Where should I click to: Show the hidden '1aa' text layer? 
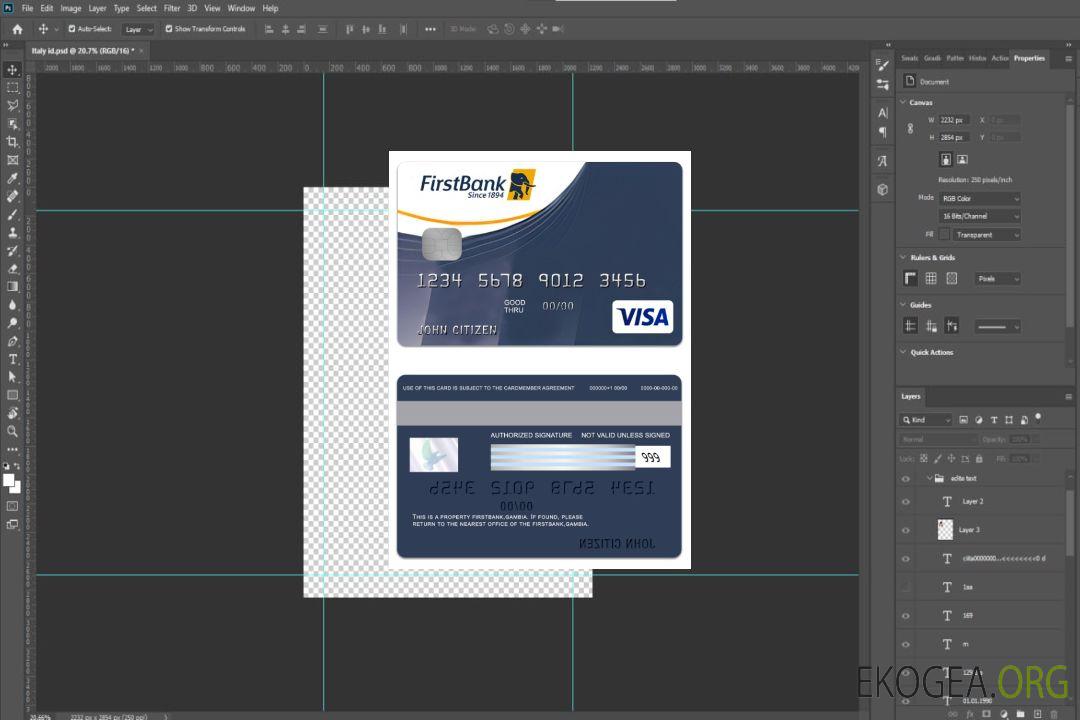[906, 588]
